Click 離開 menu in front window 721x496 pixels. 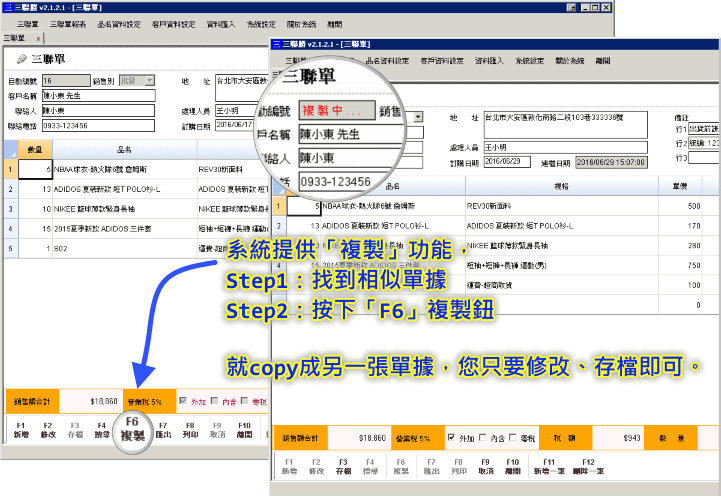tap(603, 61)
